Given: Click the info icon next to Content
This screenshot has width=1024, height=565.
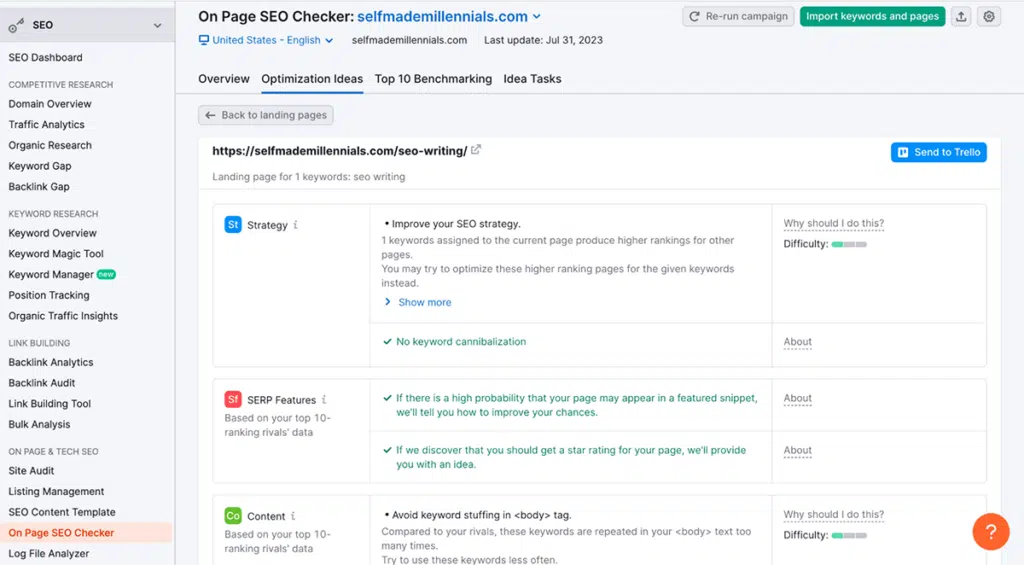Looking at the screenshot, I should pyautogui.click(x=293, y=515).
